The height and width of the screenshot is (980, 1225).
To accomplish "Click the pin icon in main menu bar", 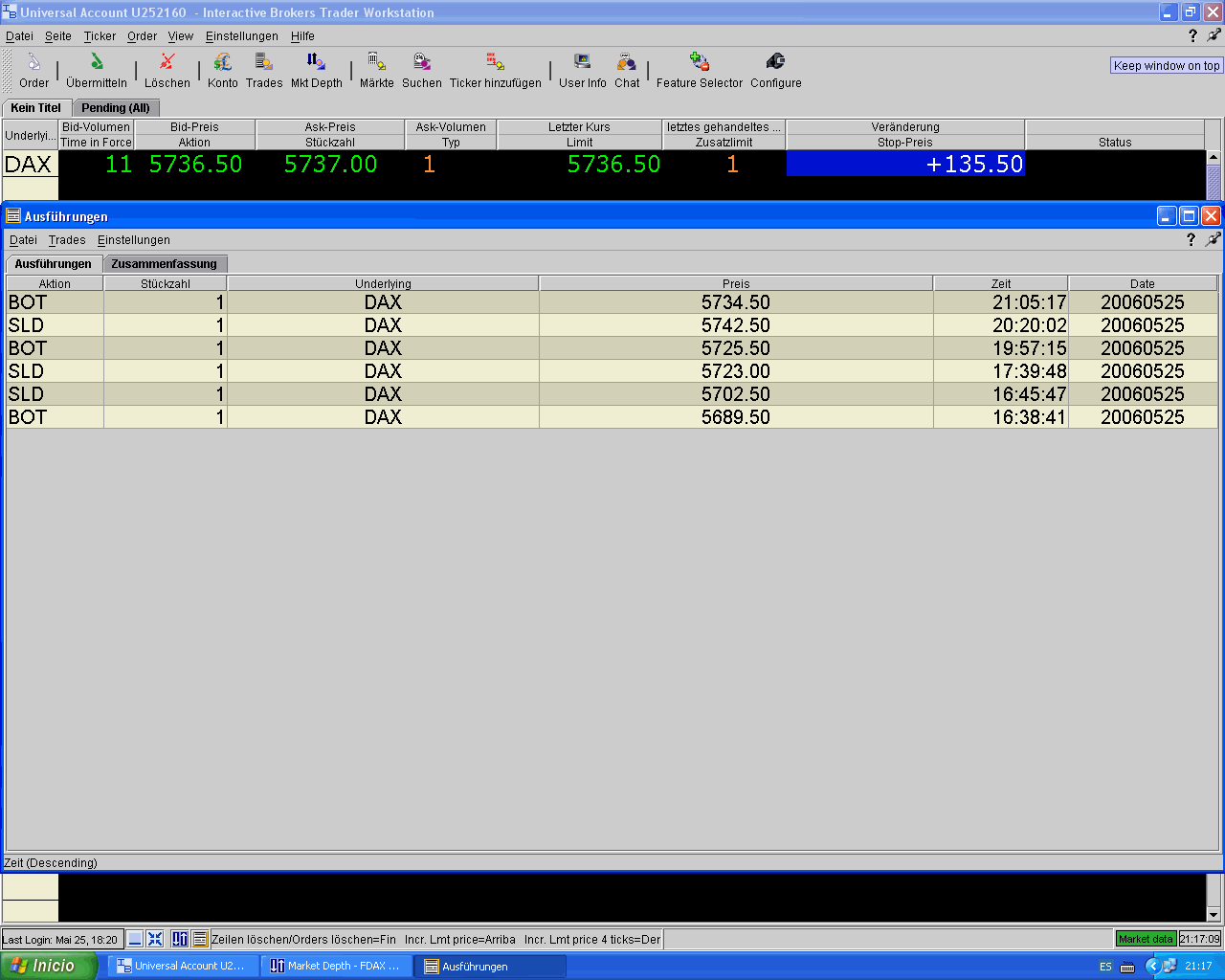I will [1214, 35].
